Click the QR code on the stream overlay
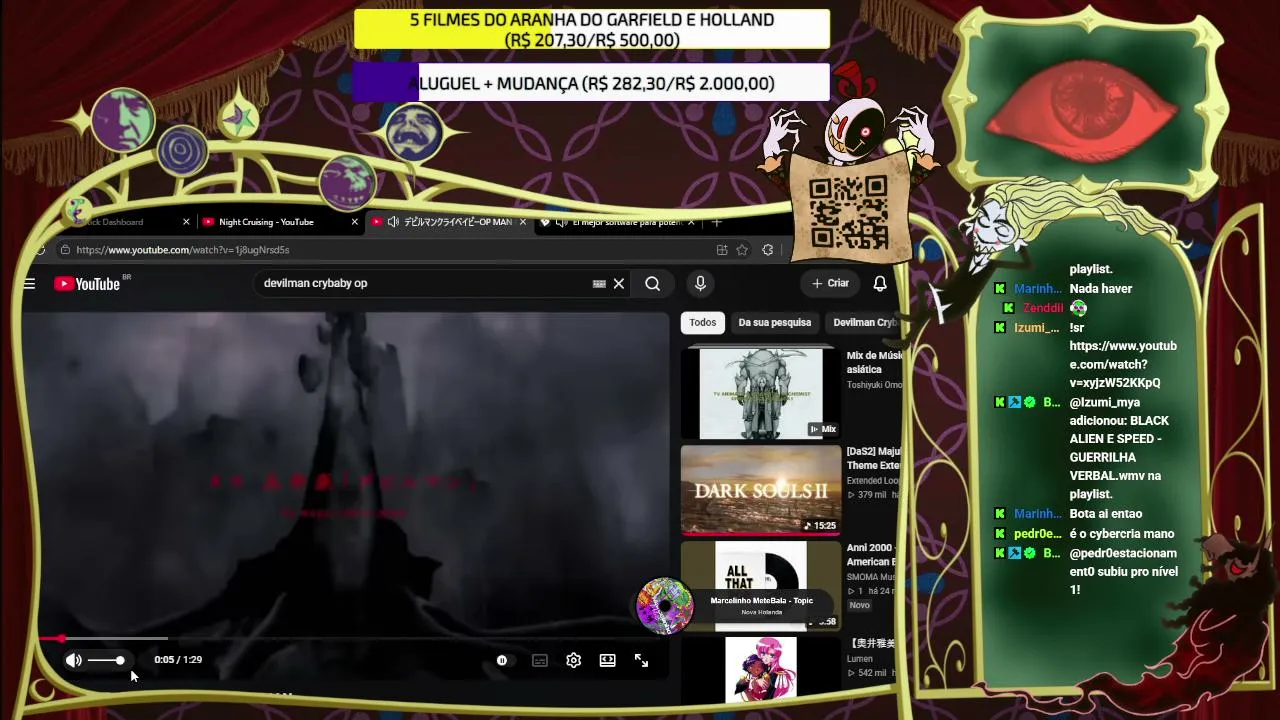This screenshot has width=1280, height=720. pos(849,211)
